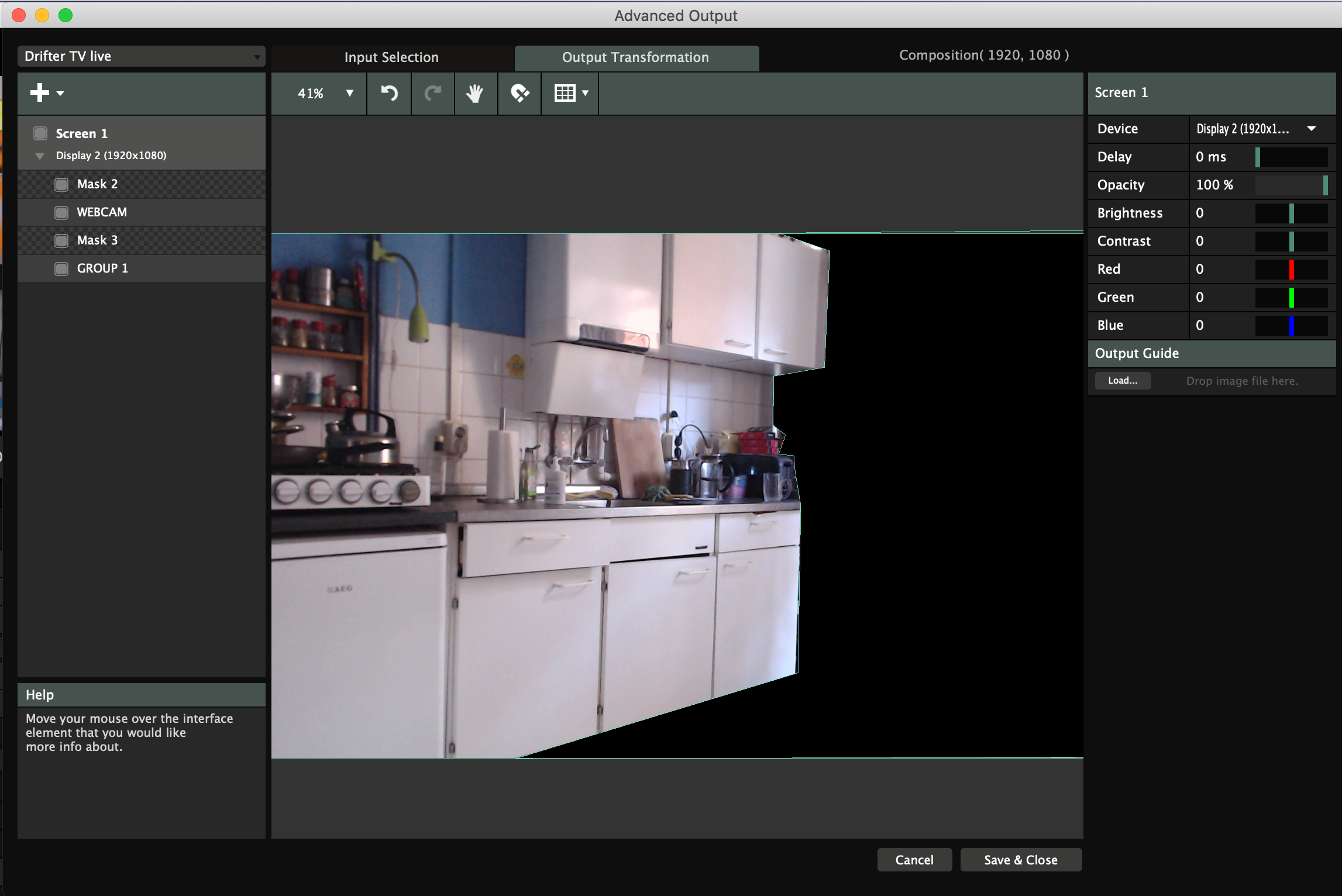Image resolution: width=1342 pixels, height=896 pixels.
Task: Click Load output guide button
Action: point(1122,381)
